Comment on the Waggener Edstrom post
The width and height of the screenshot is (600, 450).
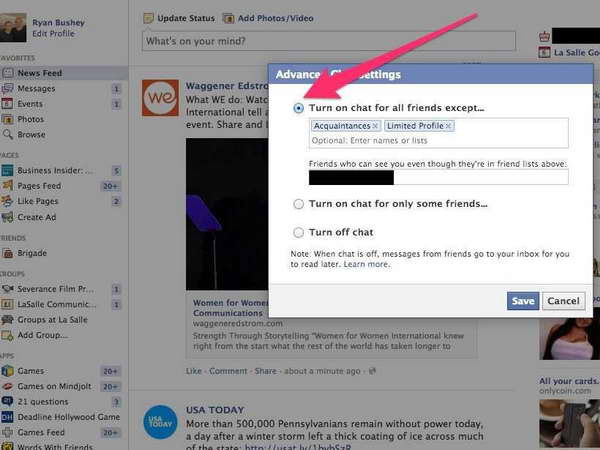[x=228, y=371]
